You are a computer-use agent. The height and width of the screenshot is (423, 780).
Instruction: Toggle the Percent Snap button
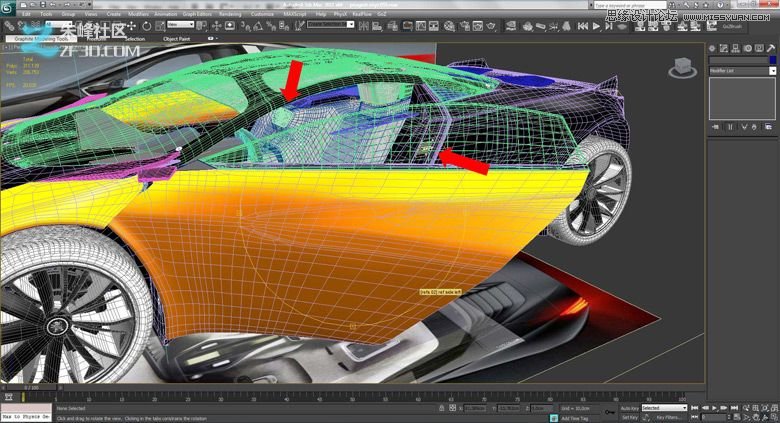271,26
